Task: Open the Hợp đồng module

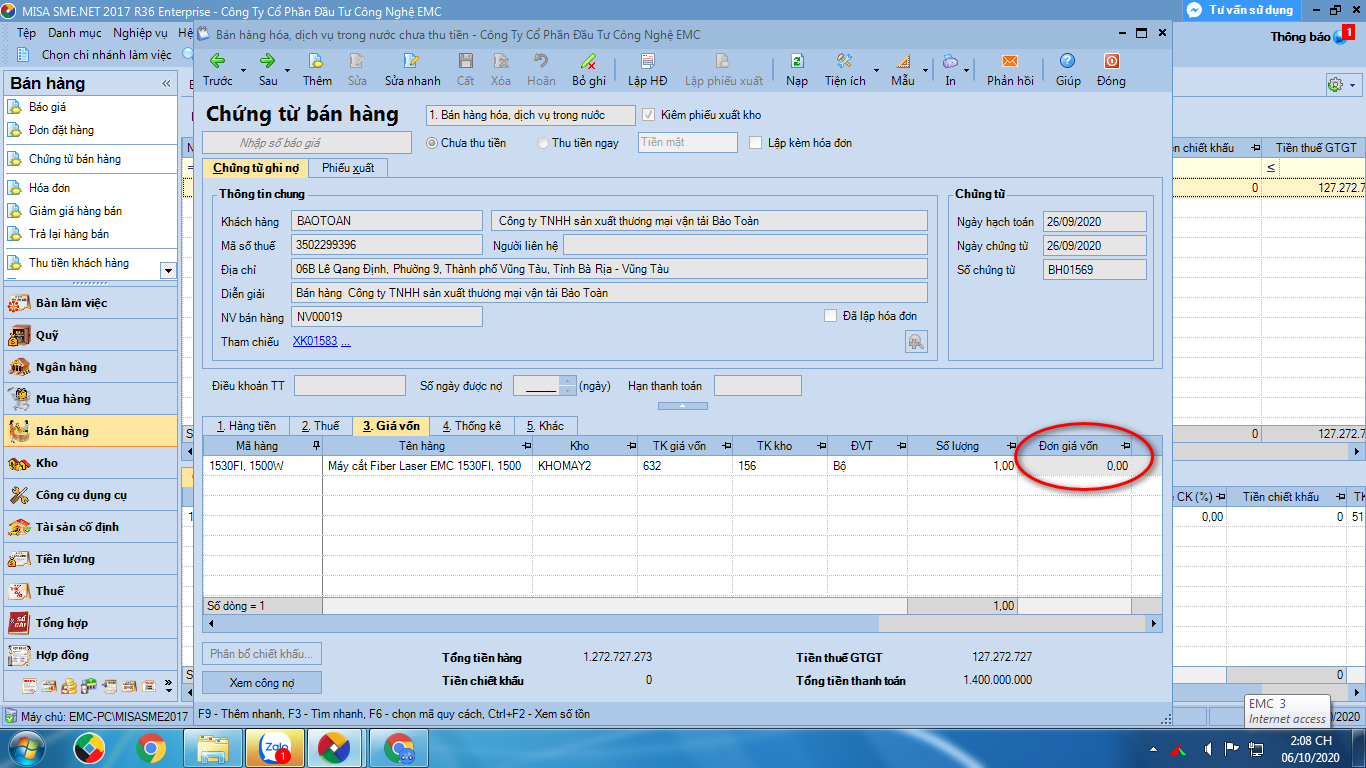Action: click(x=90, y=655)
